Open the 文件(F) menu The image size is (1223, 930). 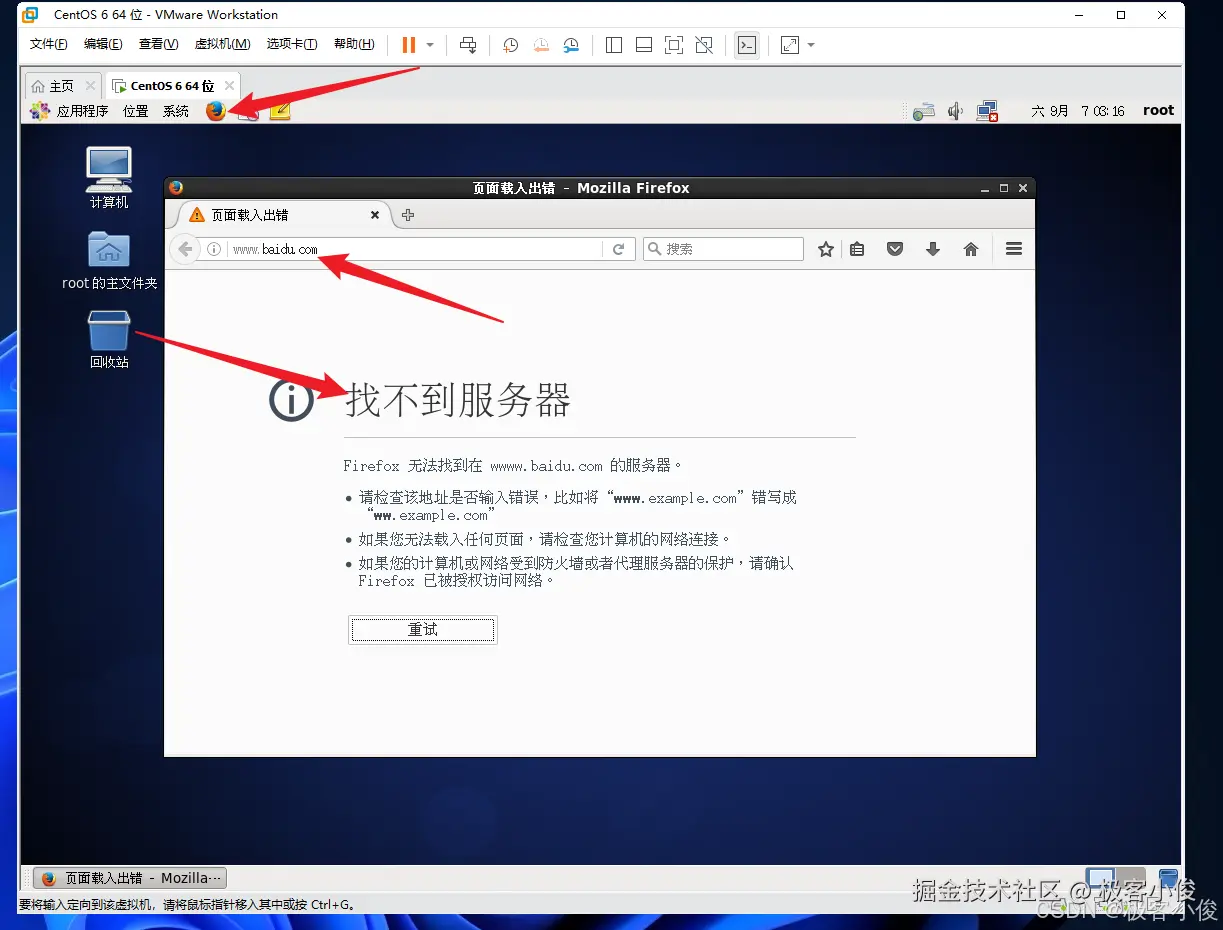49,44
